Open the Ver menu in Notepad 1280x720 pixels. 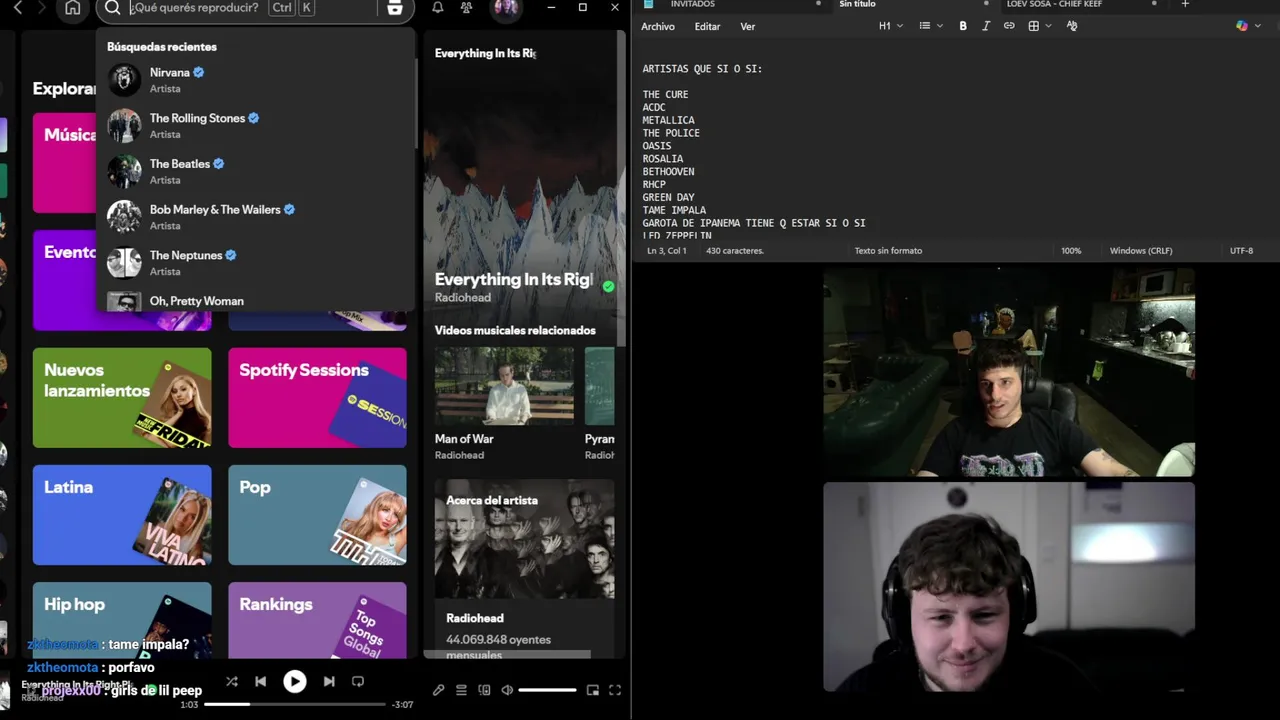(748, 27)
